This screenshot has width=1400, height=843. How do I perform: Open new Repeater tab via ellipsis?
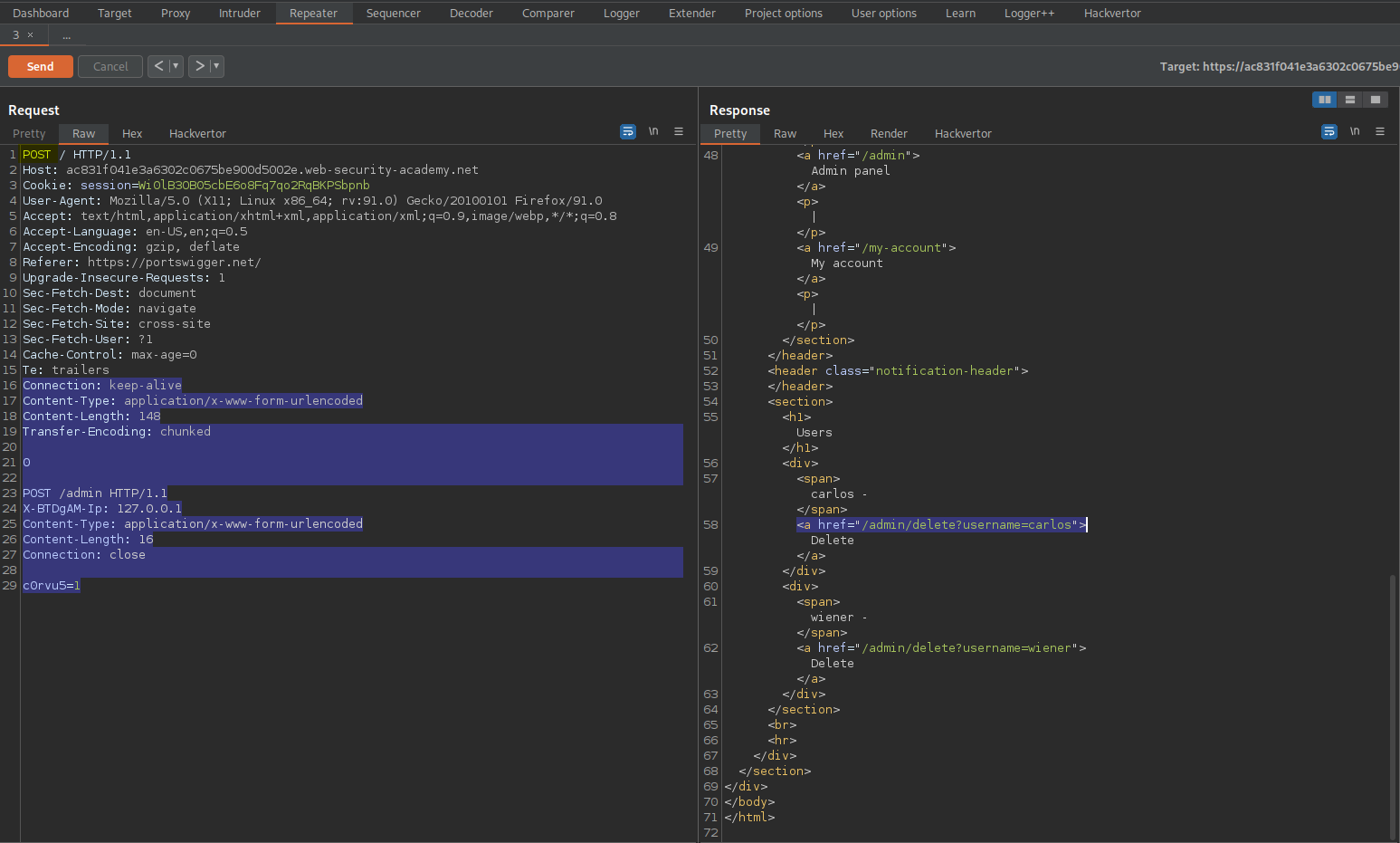(67, 35)
